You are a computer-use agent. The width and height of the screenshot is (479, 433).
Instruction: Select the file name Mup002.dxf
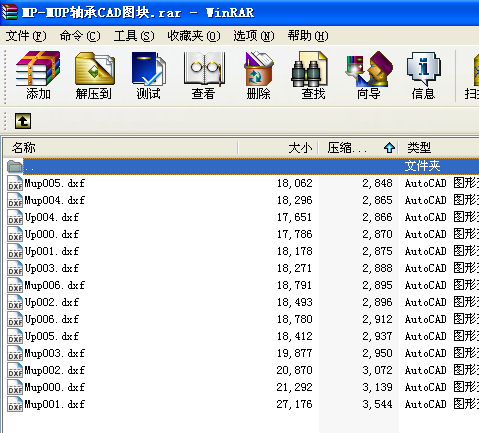click(x=55, y=370)
